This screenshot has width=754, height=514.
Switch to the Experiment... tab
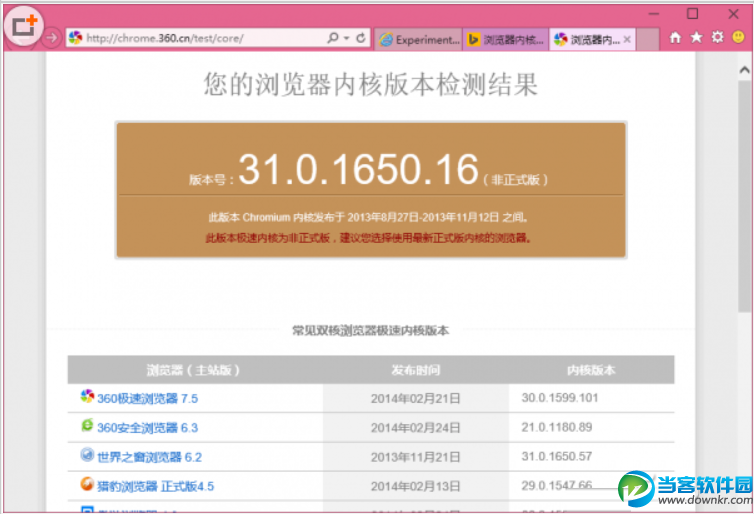(418, 39)
